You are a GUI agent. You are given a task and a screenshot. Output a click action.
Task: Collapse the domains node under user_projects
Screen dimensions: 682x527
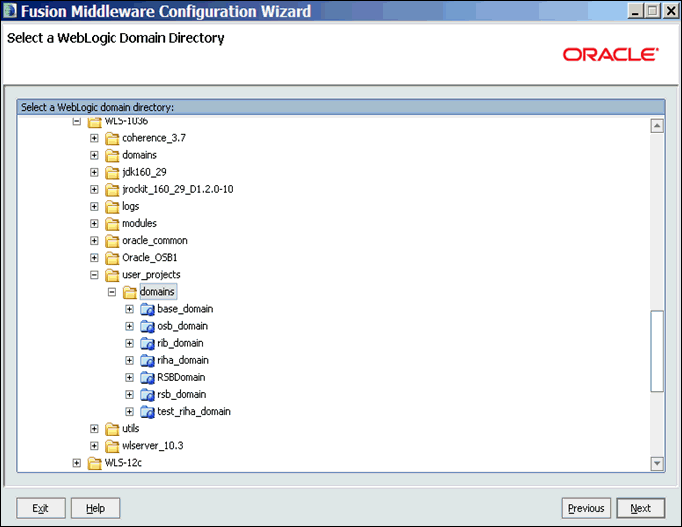[x=112, y=292]
